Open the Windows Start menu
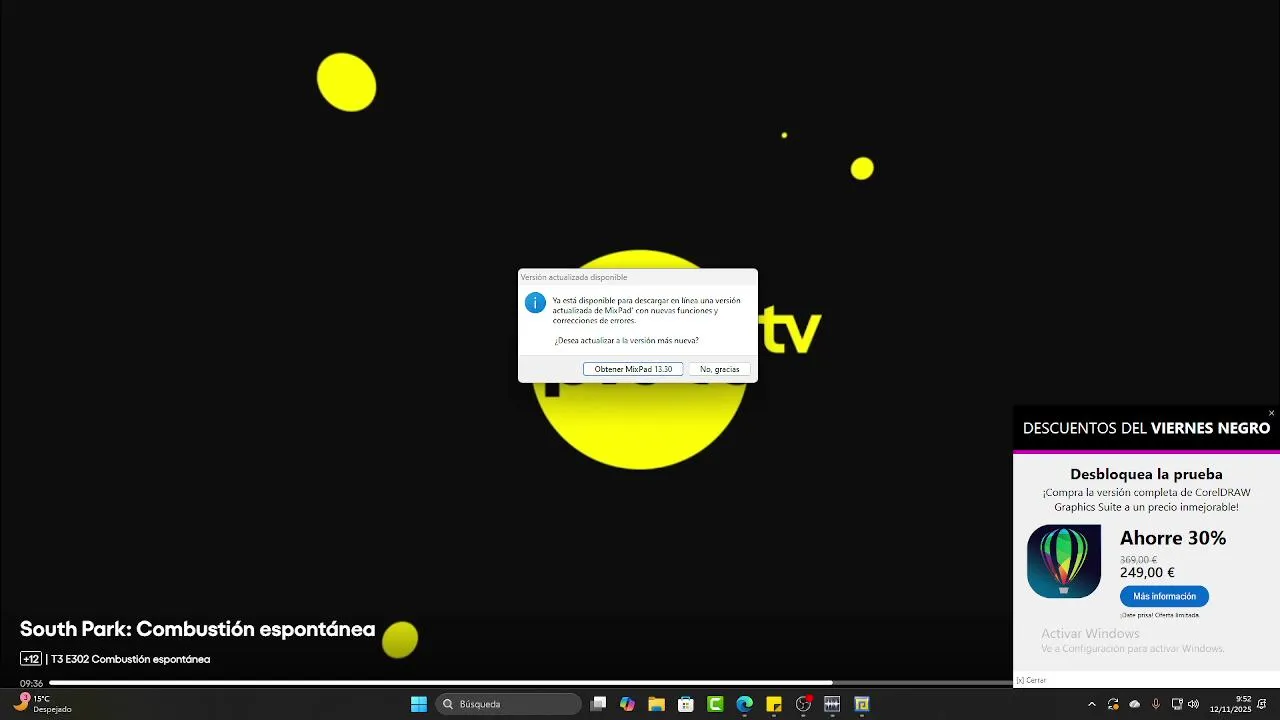 419,704
